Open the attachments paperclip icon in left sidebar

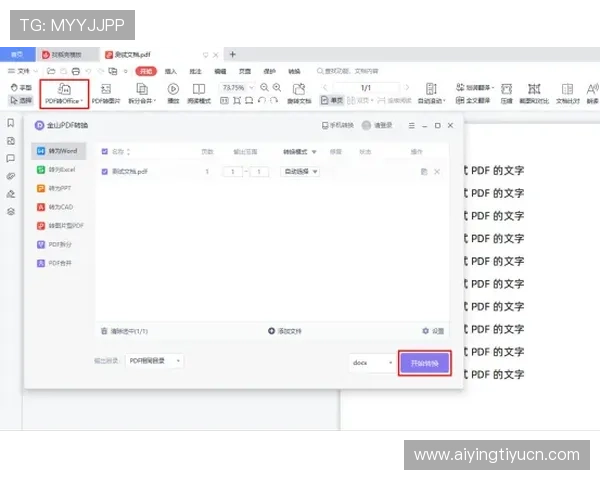click(11, 176)
